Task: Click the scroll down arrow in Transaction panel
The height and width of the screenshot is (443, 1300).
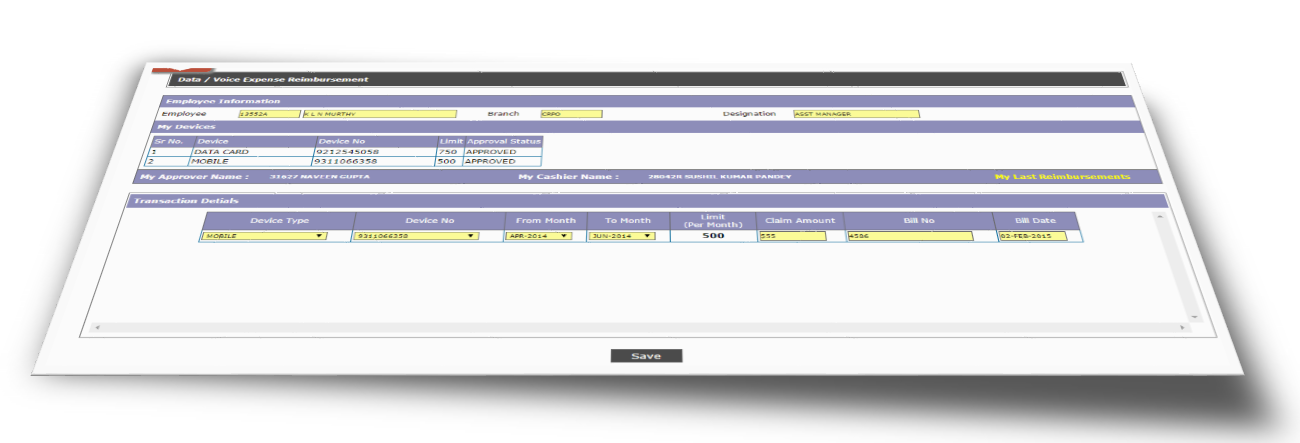Action: click(1193, 317)
